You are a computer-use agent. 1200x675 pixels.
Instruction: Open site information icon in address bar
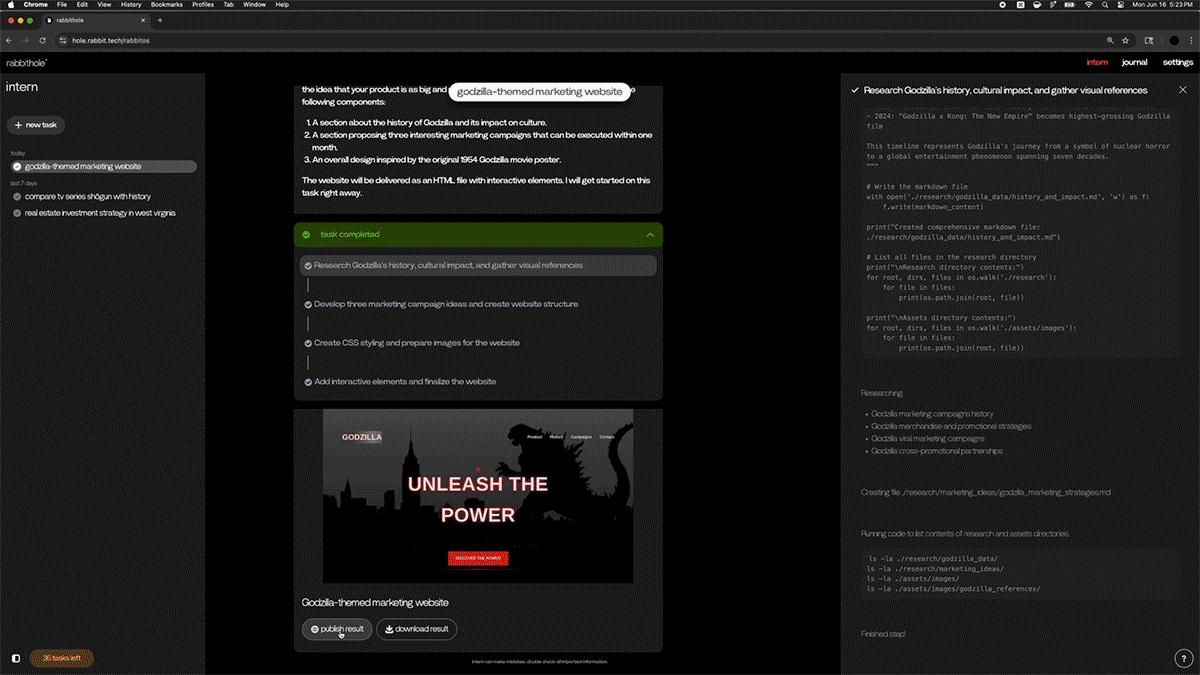(x=62, y=40)
